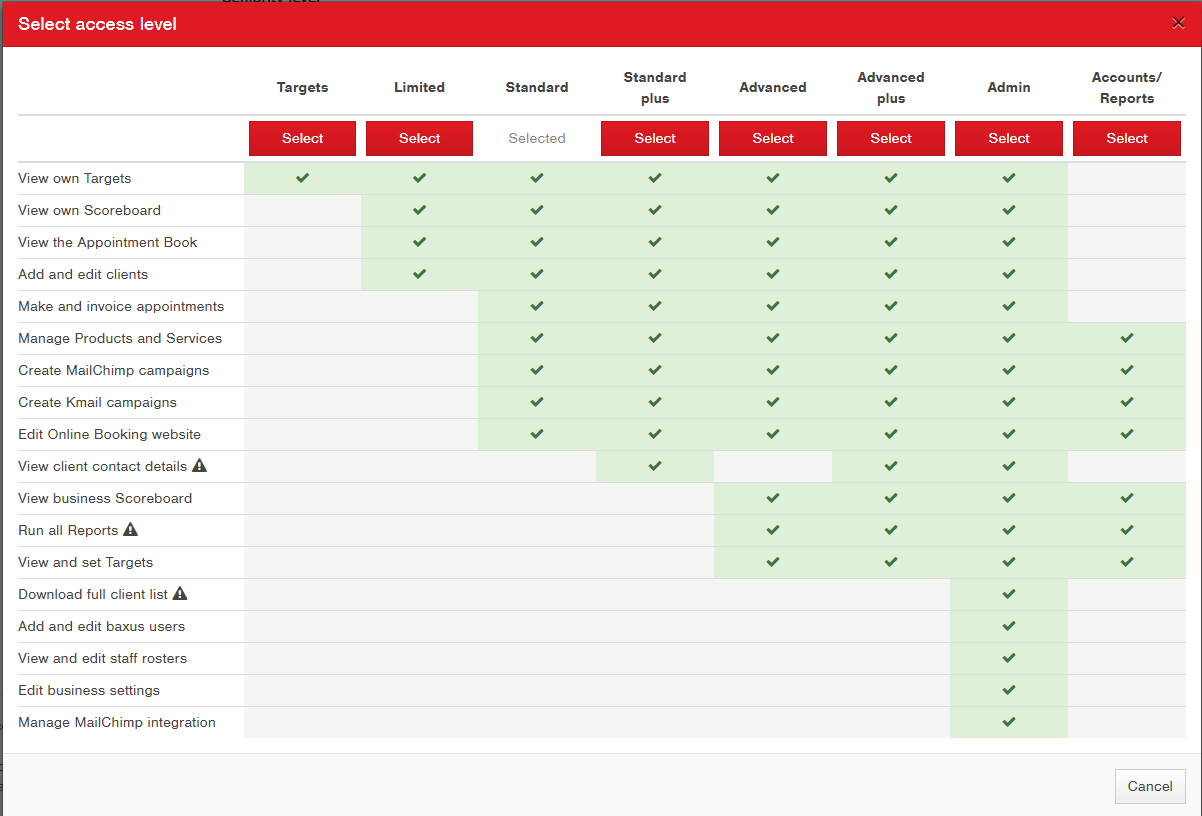
Task: Click the 'Add and edit baxus users' row label
Action: point(101,626)
